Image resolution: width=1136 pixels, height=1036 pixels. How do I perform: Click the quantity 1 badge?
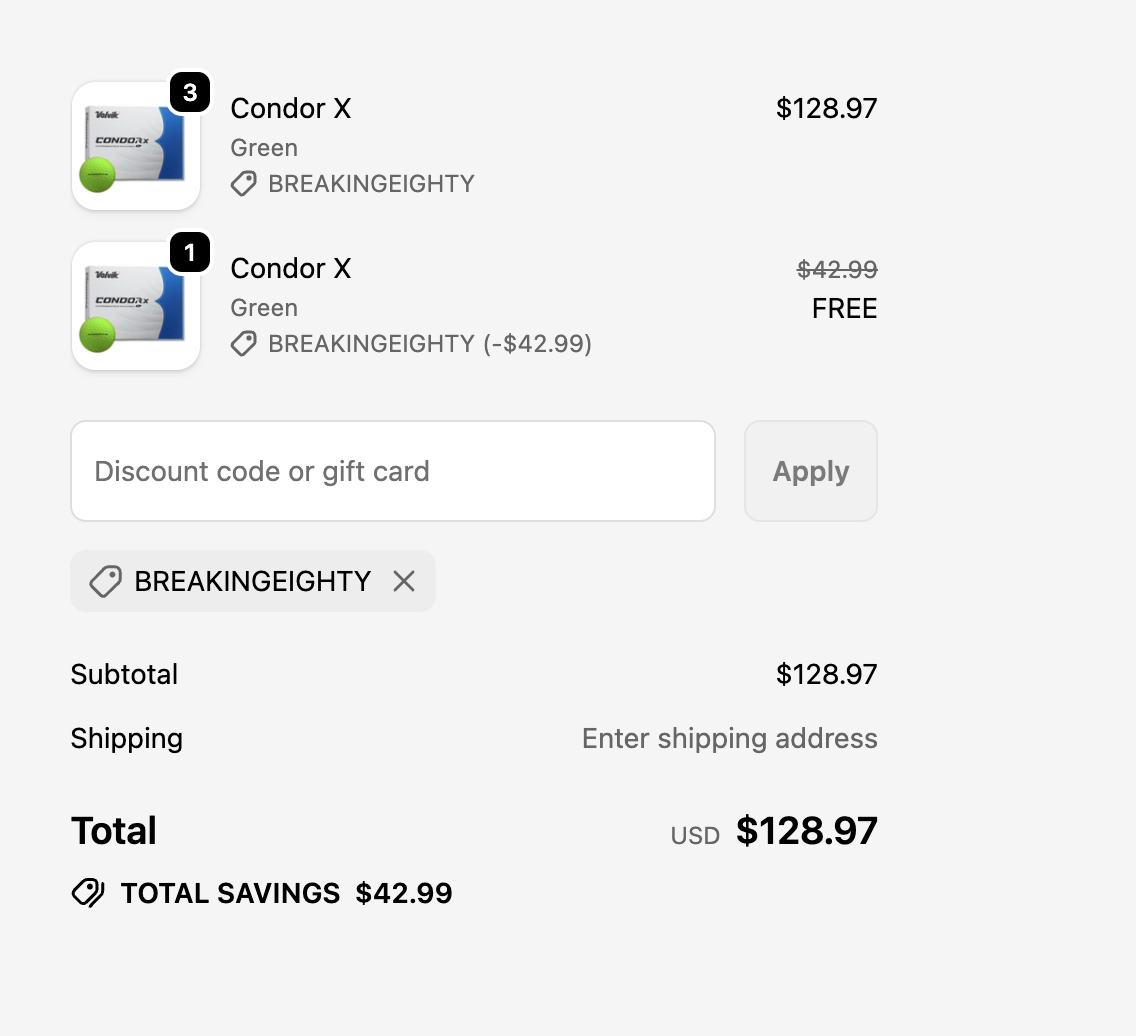190,252
